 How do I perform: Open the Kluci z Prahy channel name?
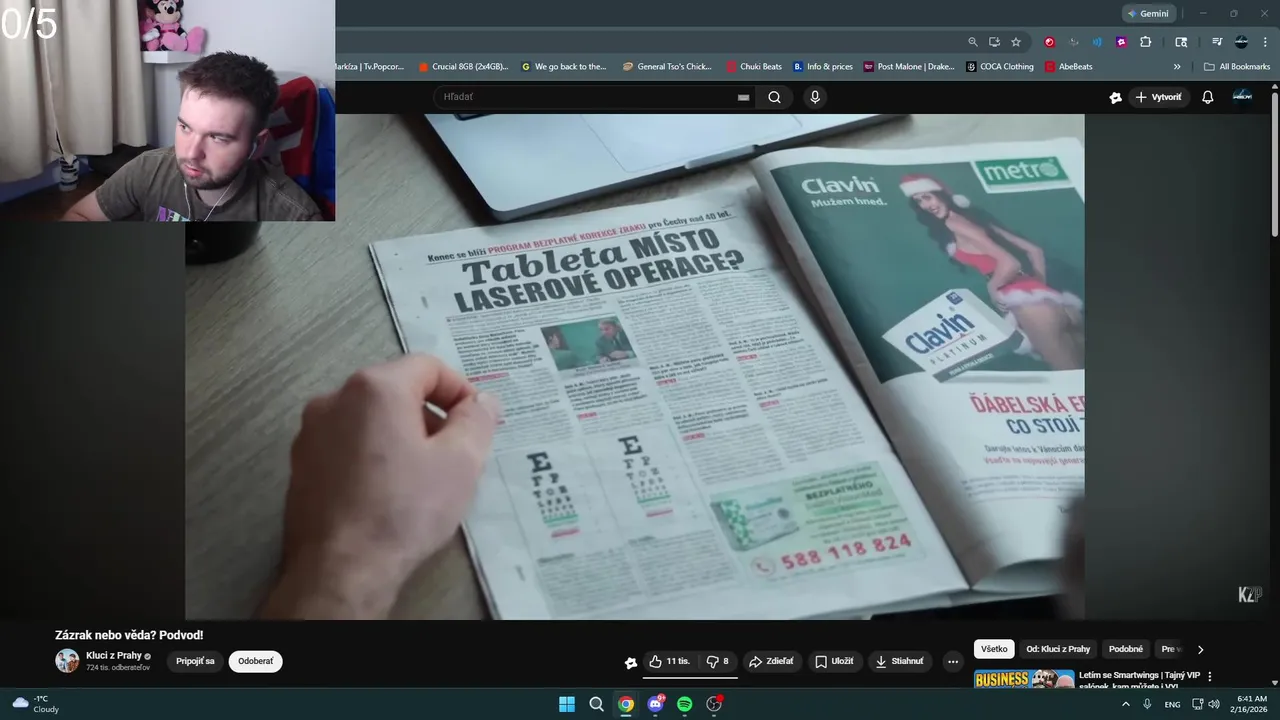[114, 656]
